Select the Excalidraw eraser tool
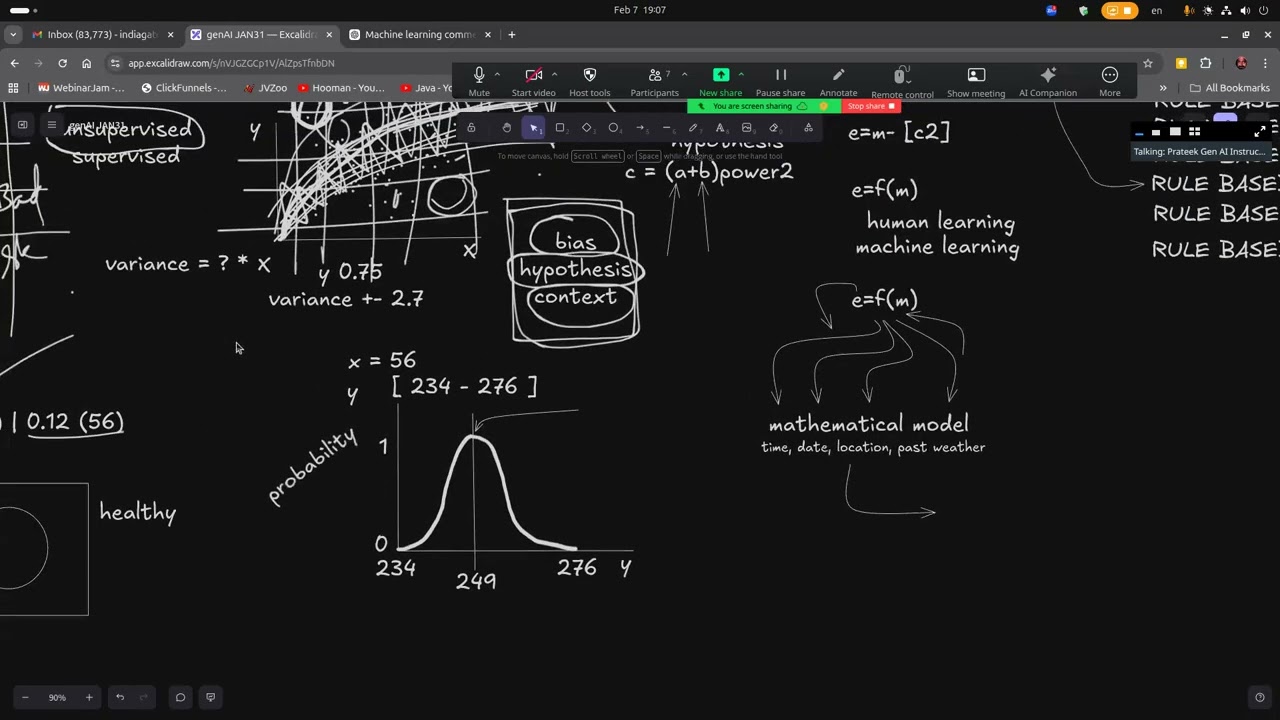Image resolution: width=1280 pixels, height=720 pixels. click(x=773, y=128)
